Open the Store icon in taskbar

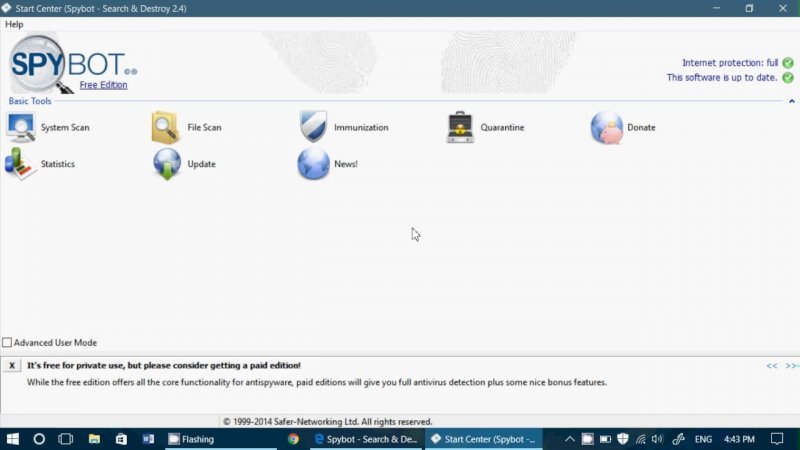(x=121, y=439)
